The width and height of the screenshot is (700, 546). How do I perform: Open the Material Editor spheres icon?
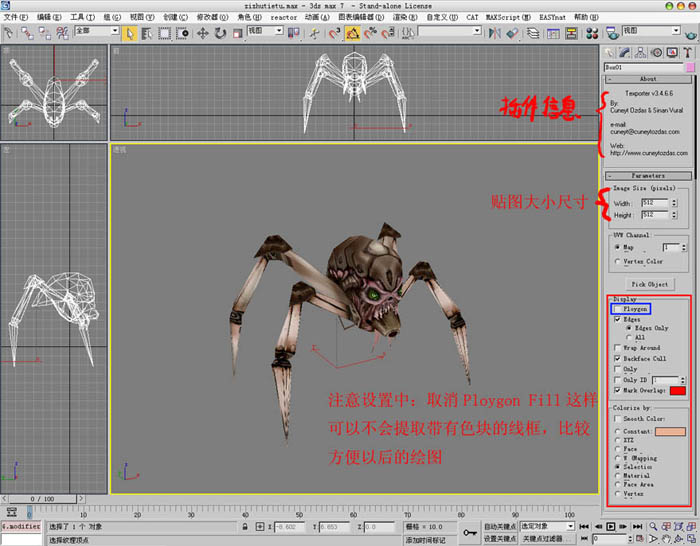click(592, 33)
